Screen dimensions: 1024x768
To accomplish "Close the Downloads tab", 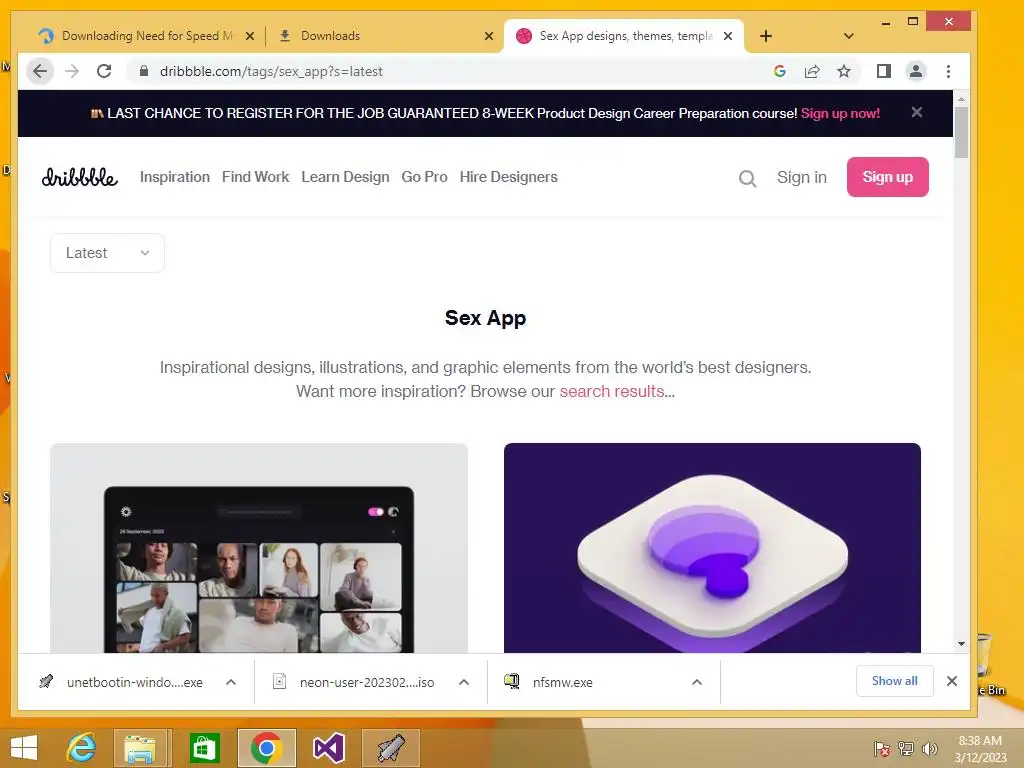I will [488, 36].
